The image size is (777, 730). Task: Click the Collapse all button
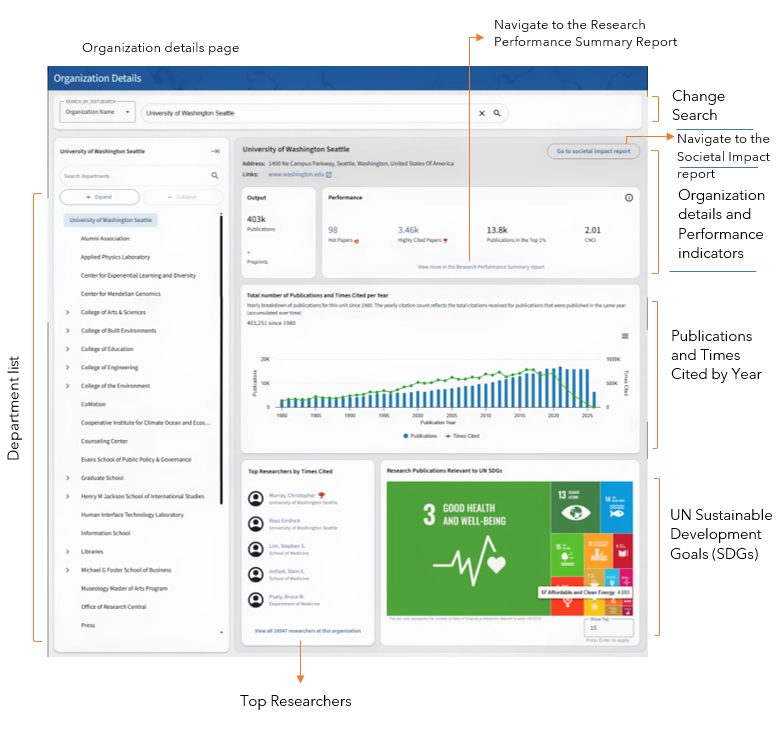click(182, 197)
